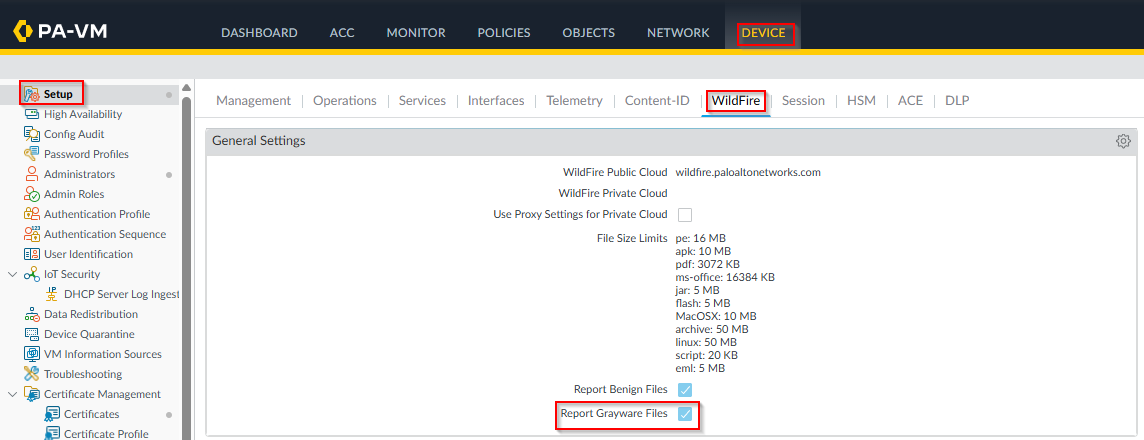Collapse the IoT Security tree node
The image size is (1144, 440).
(12, 274)
